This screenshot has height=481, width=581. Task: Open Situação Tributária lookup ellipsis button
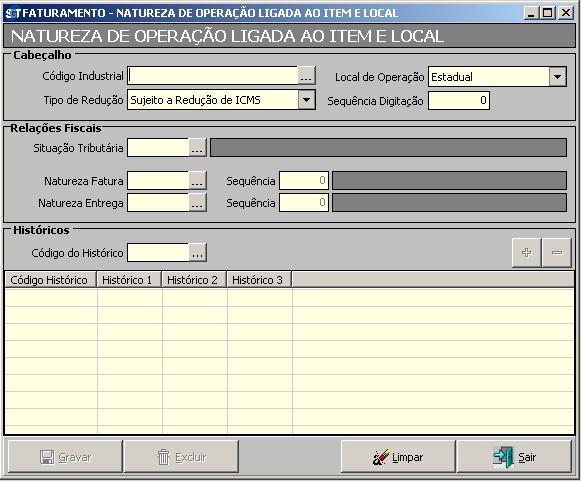point(197,148)
